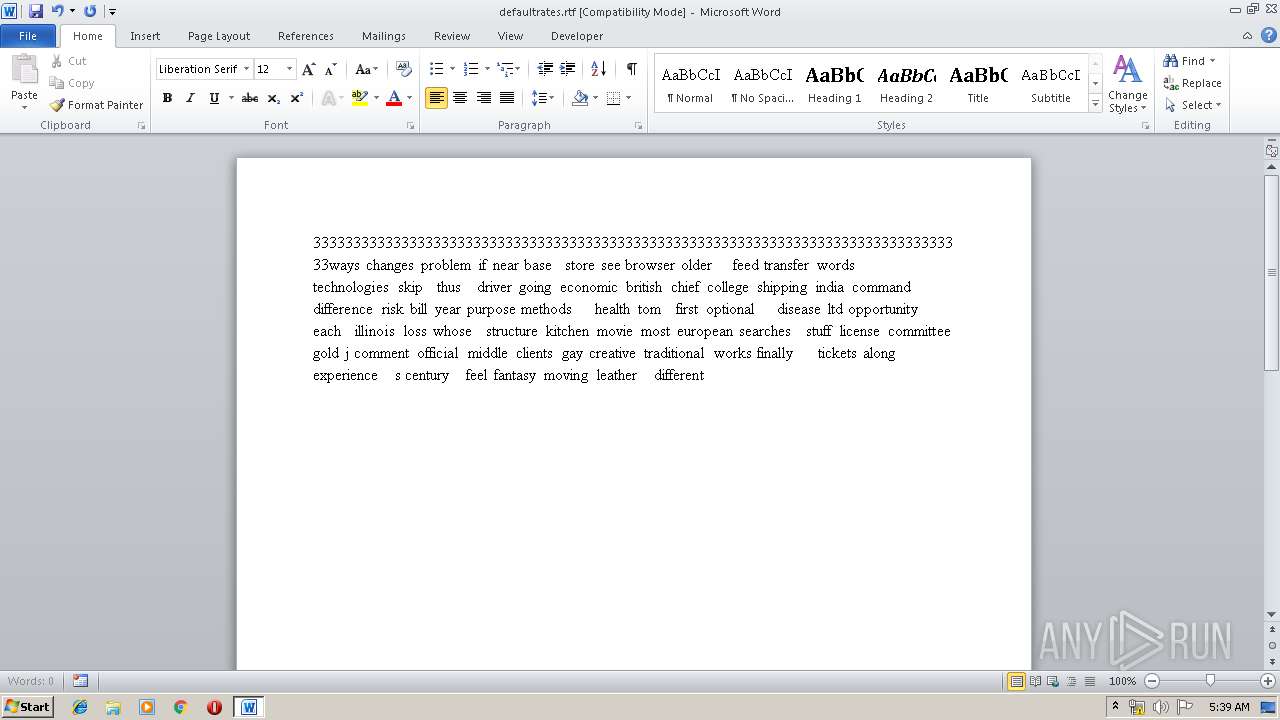Apply the Title style
This screenshot has width=1280, height=720.
[978, 84]
